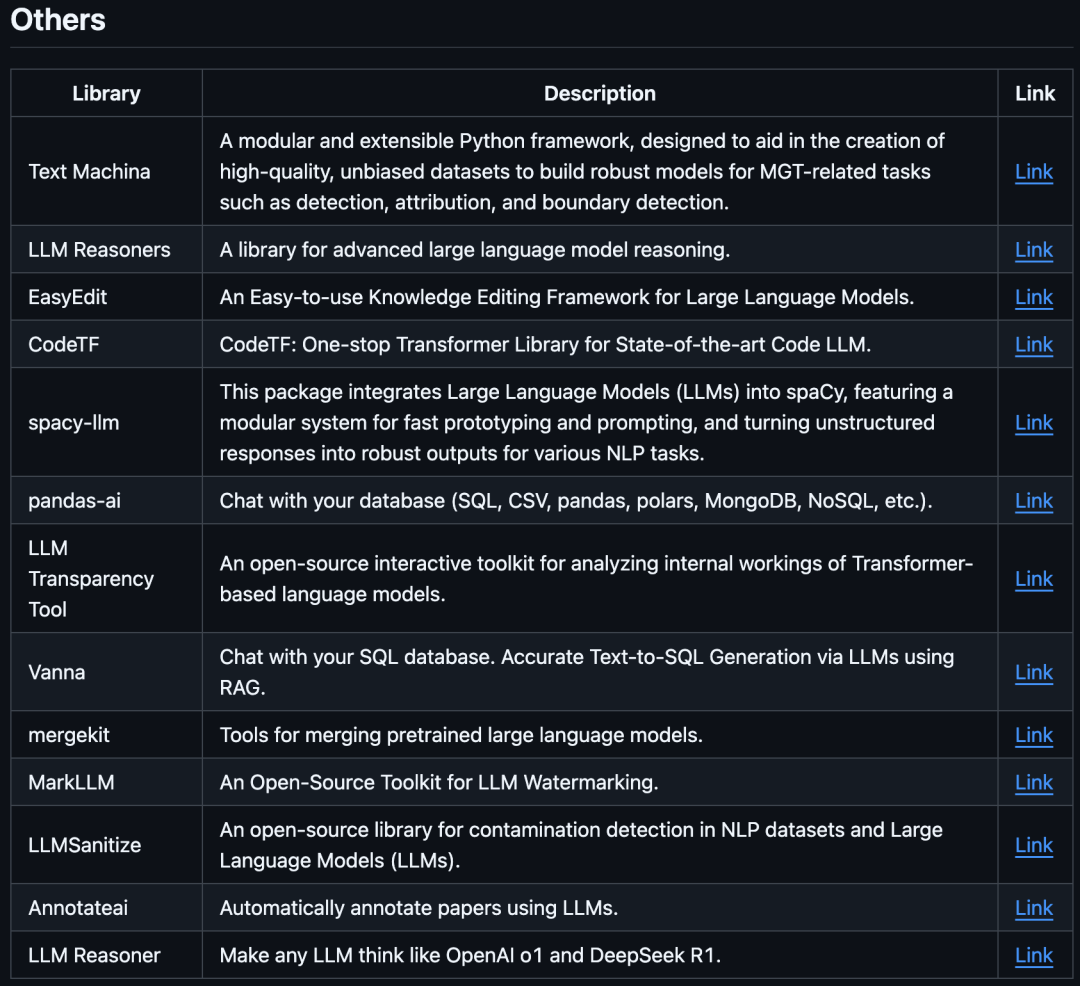The image size is (1080, 986).
Task: Click the Others section heading
Action: coord(58,20)
